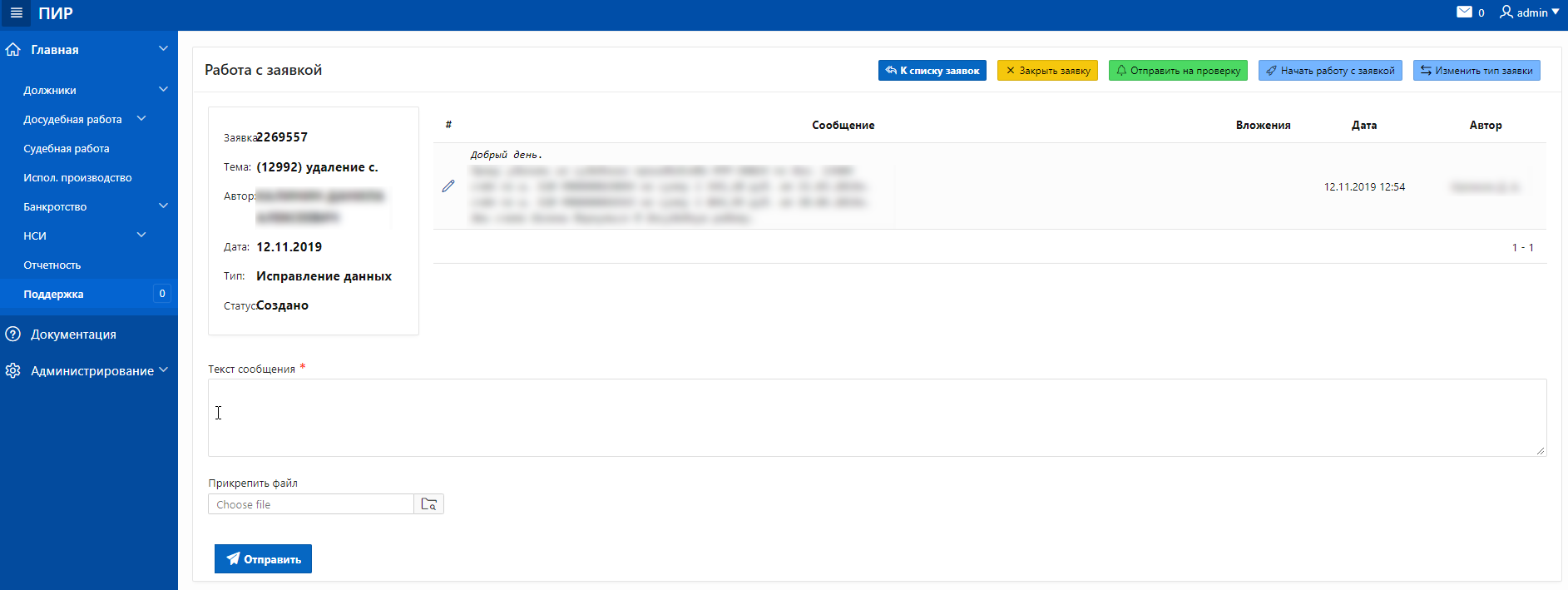Click the # column header
Viewport: 1568px width, 590px height.
(x=448, y=125)
